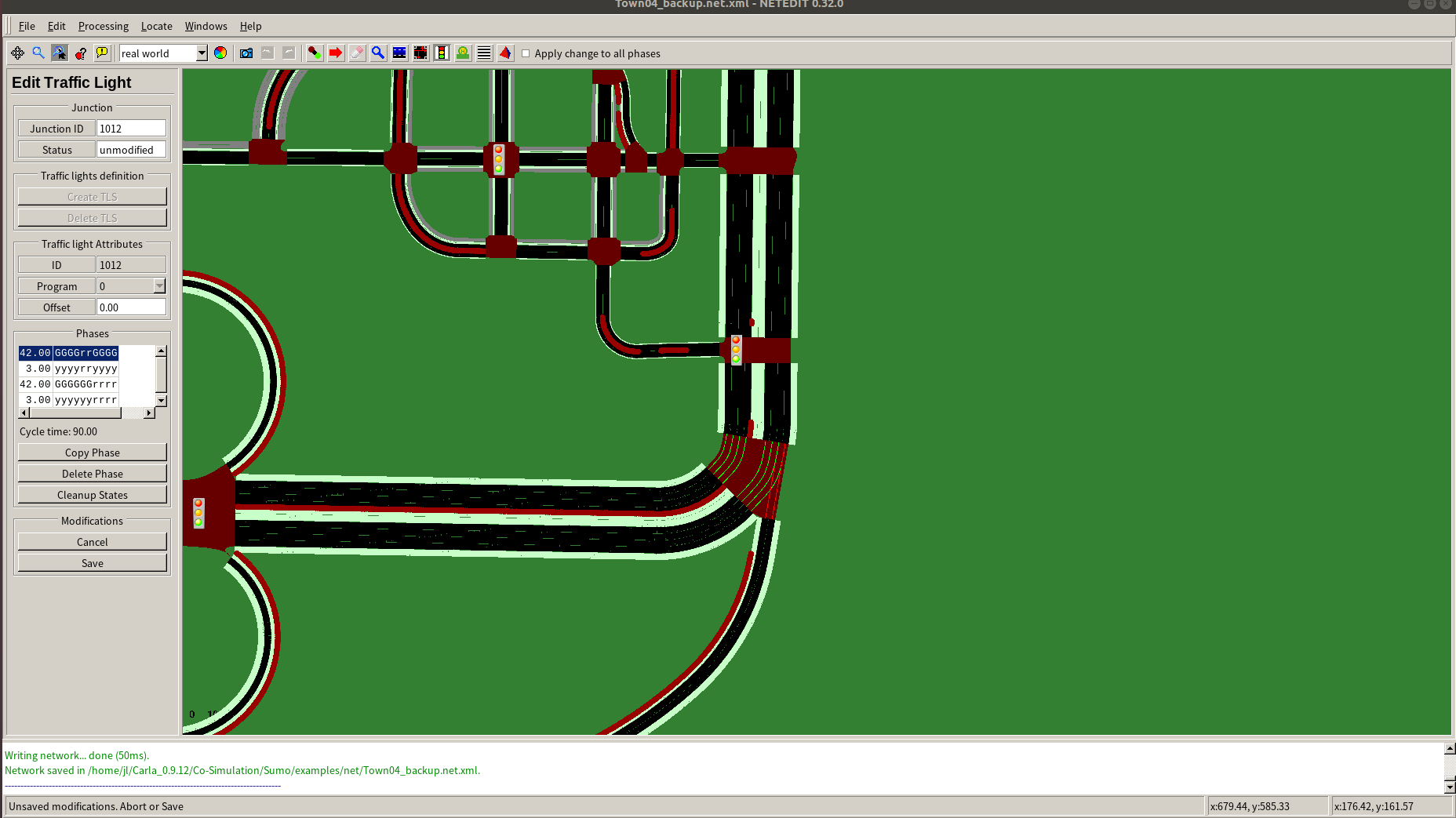Click the Cleanup States button
The image size is (1456, 818).
pos(93,495)
